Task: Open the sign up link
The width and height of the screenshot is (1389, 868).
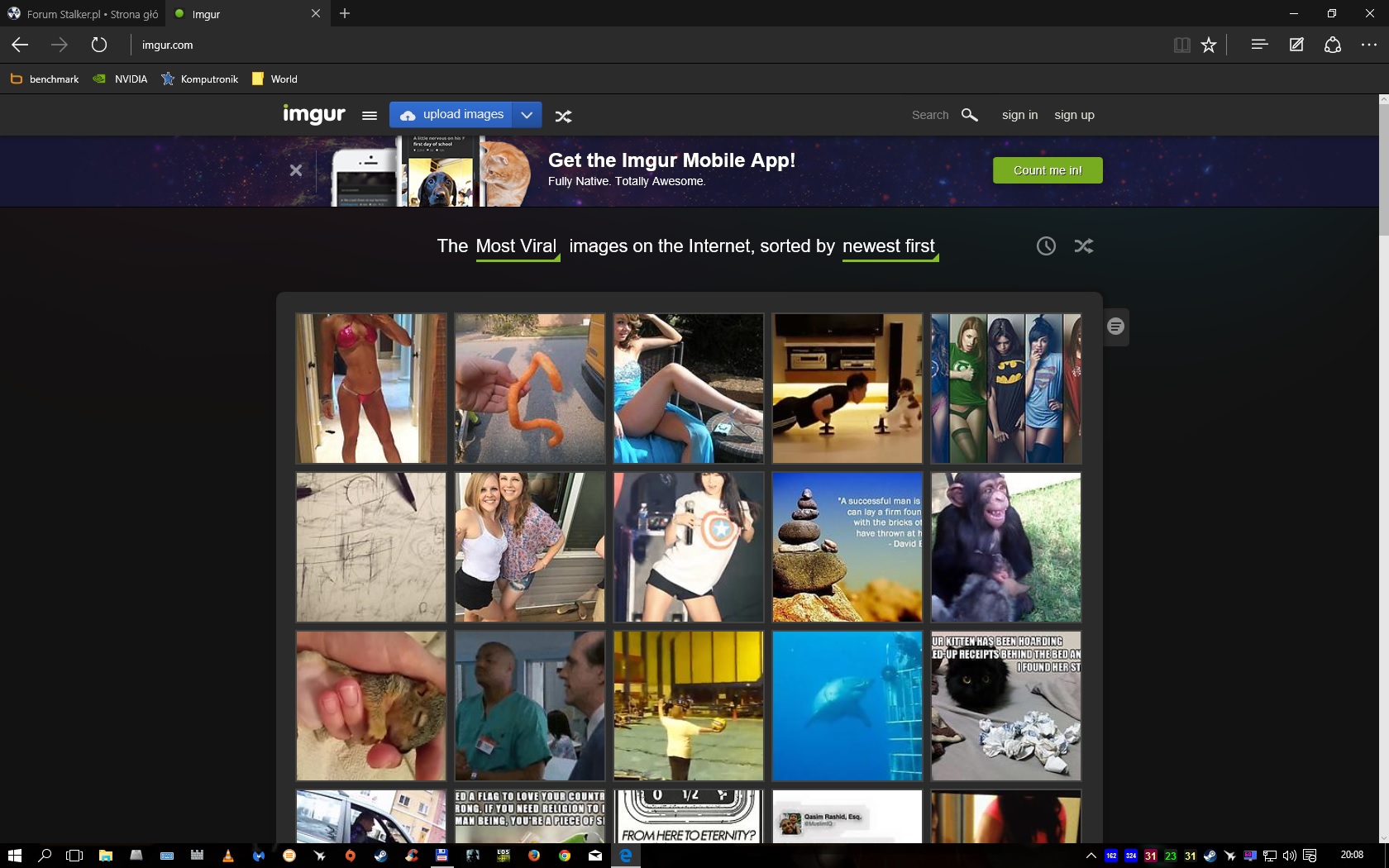Action: click(1074, 115)
